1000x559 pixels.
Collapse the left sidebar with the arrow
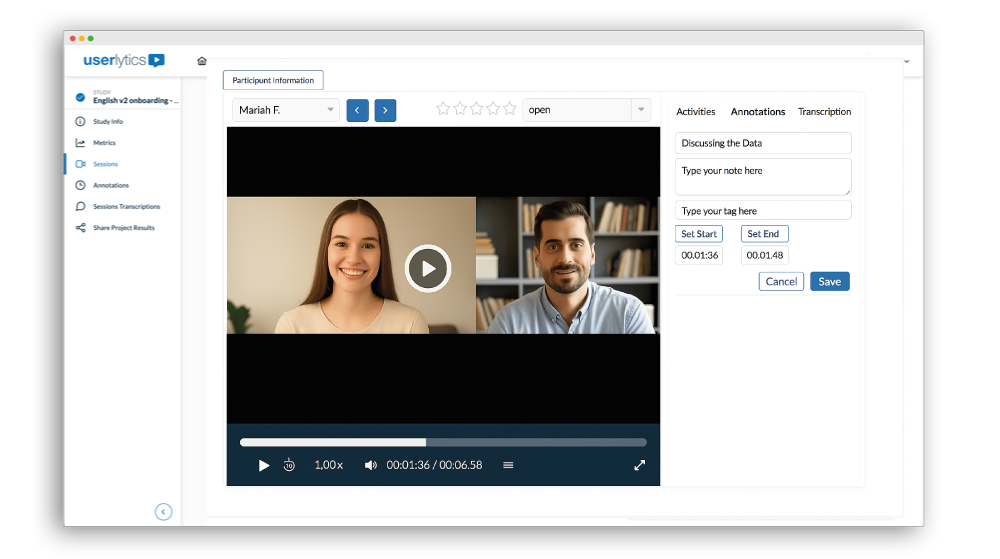164,512
